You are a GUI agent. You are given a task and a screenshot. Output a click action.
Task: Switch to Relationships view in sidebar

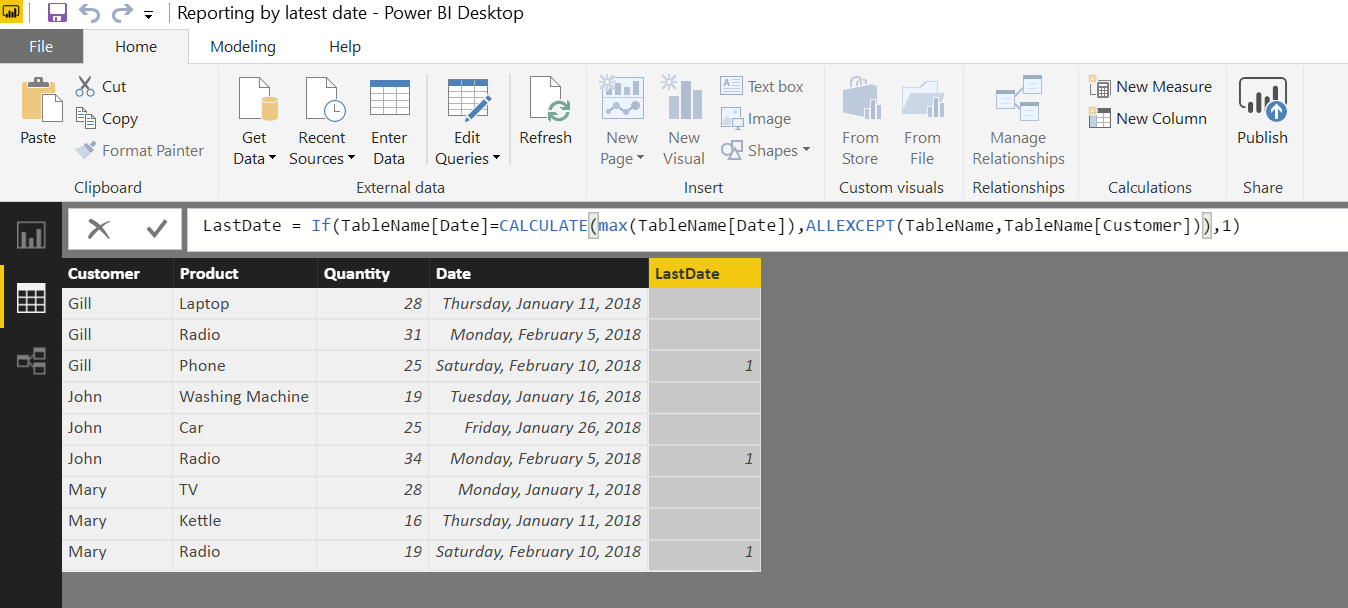(x=31, y=361)
